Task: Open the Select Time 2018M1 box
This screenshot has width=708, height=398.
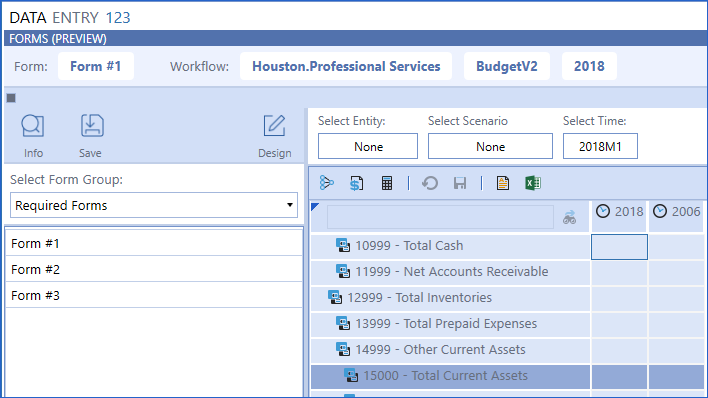Action: click(600, 146)
